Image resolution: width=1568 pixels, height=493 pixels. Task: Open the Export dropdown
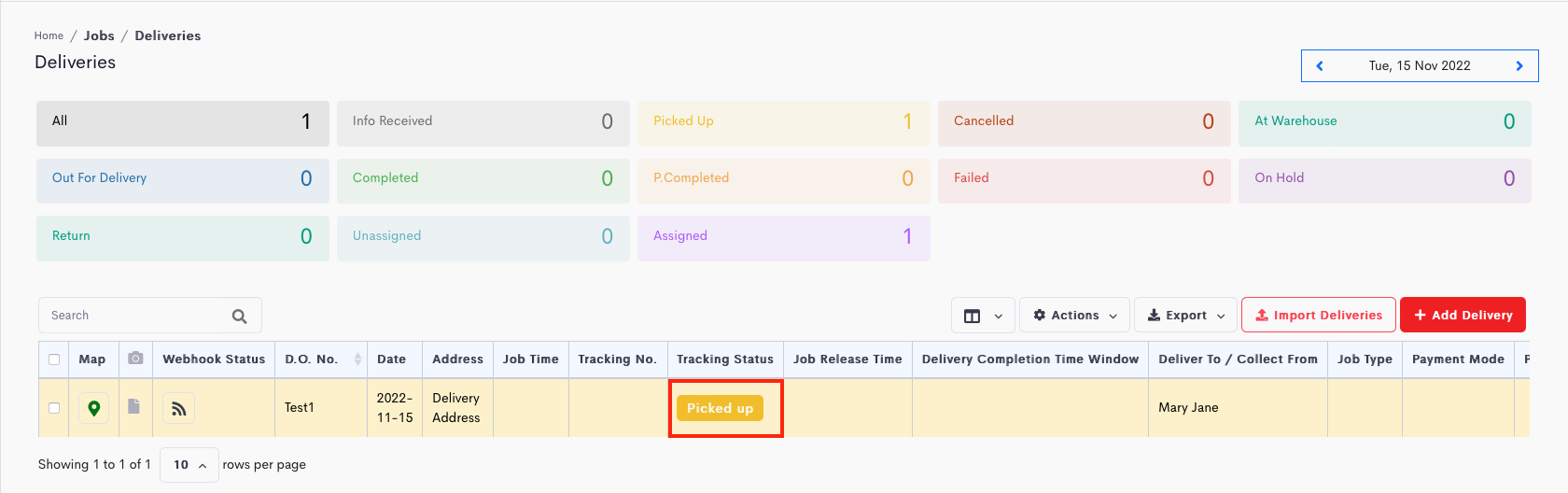point(1185,316)
